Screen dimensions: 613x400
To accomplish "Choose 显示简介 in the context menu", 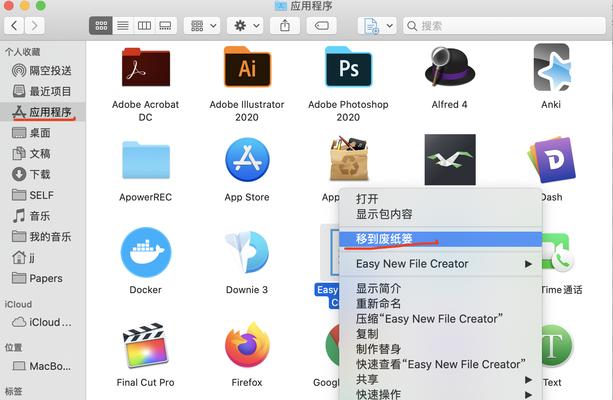I will (440, 289).
